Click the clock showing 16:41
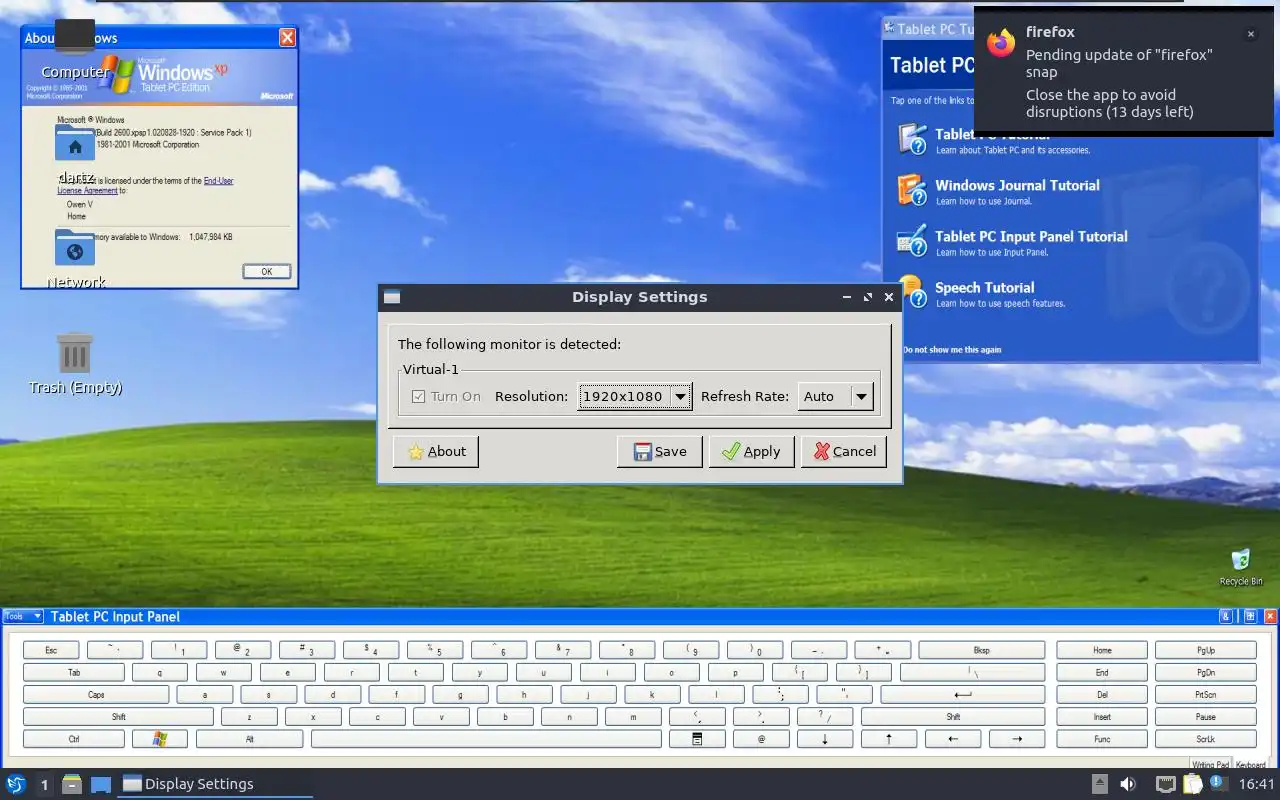This screenshot has height=800, width=1280. tap(1257, 784)
